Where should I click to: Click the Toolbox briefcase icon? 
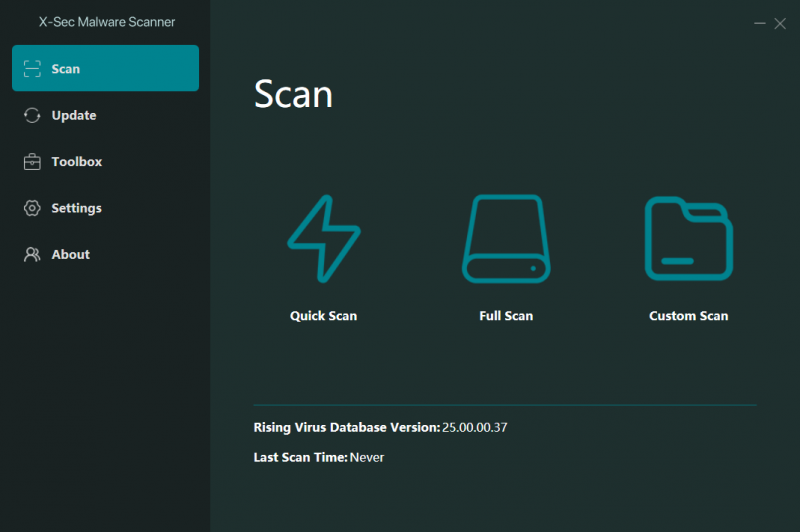(x=32, y=162)
